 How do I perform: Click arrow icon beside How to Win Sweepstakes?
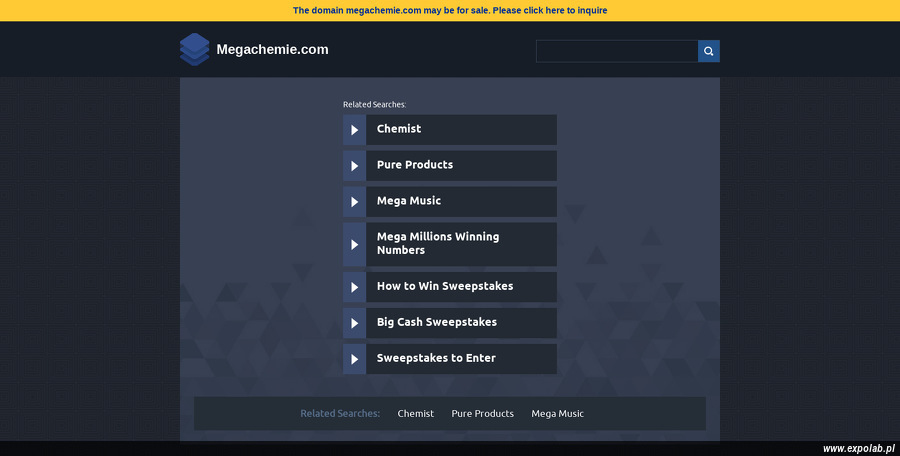355,287
